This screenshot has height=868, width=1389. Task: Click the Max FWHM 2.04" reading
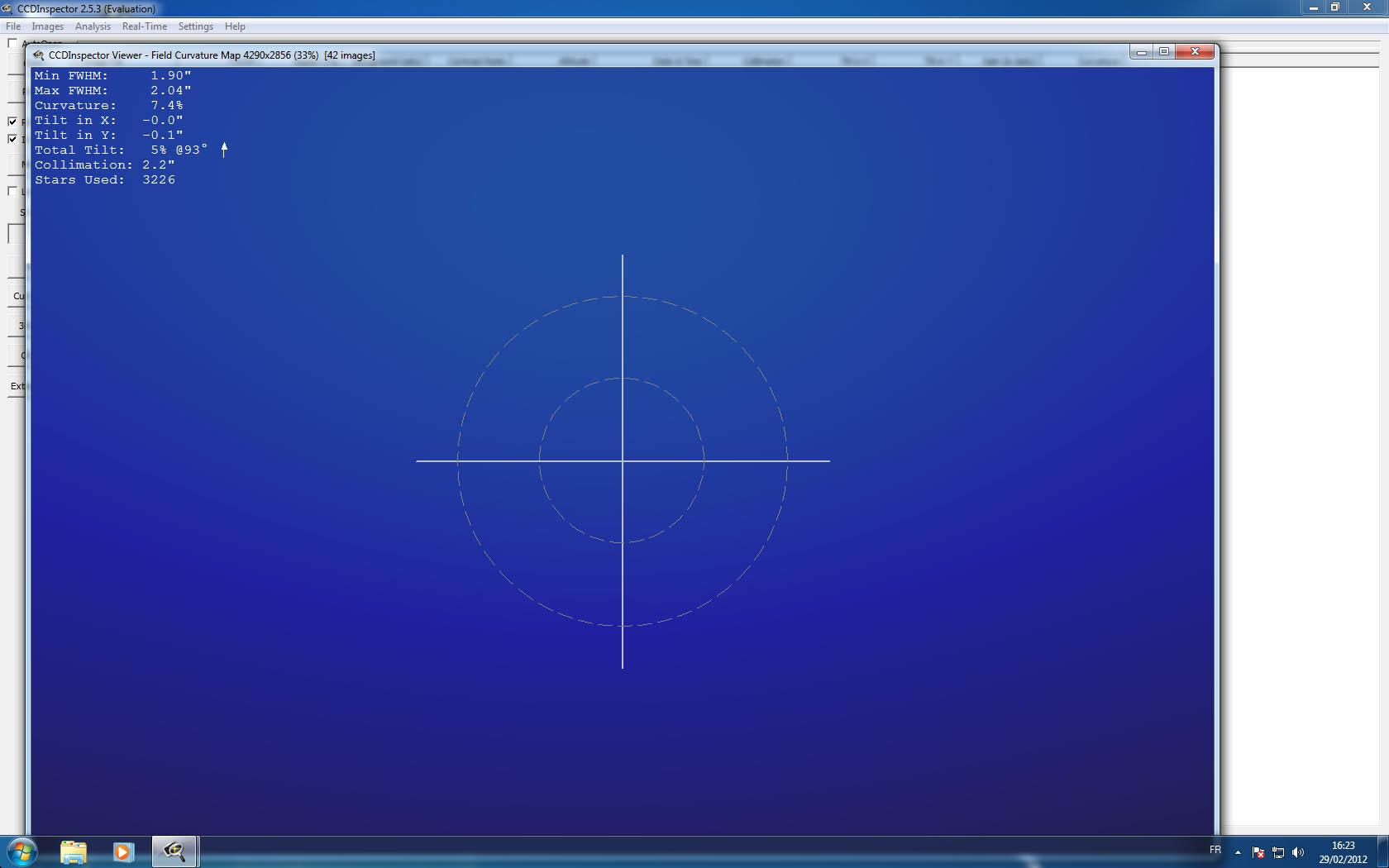(112, 90)
